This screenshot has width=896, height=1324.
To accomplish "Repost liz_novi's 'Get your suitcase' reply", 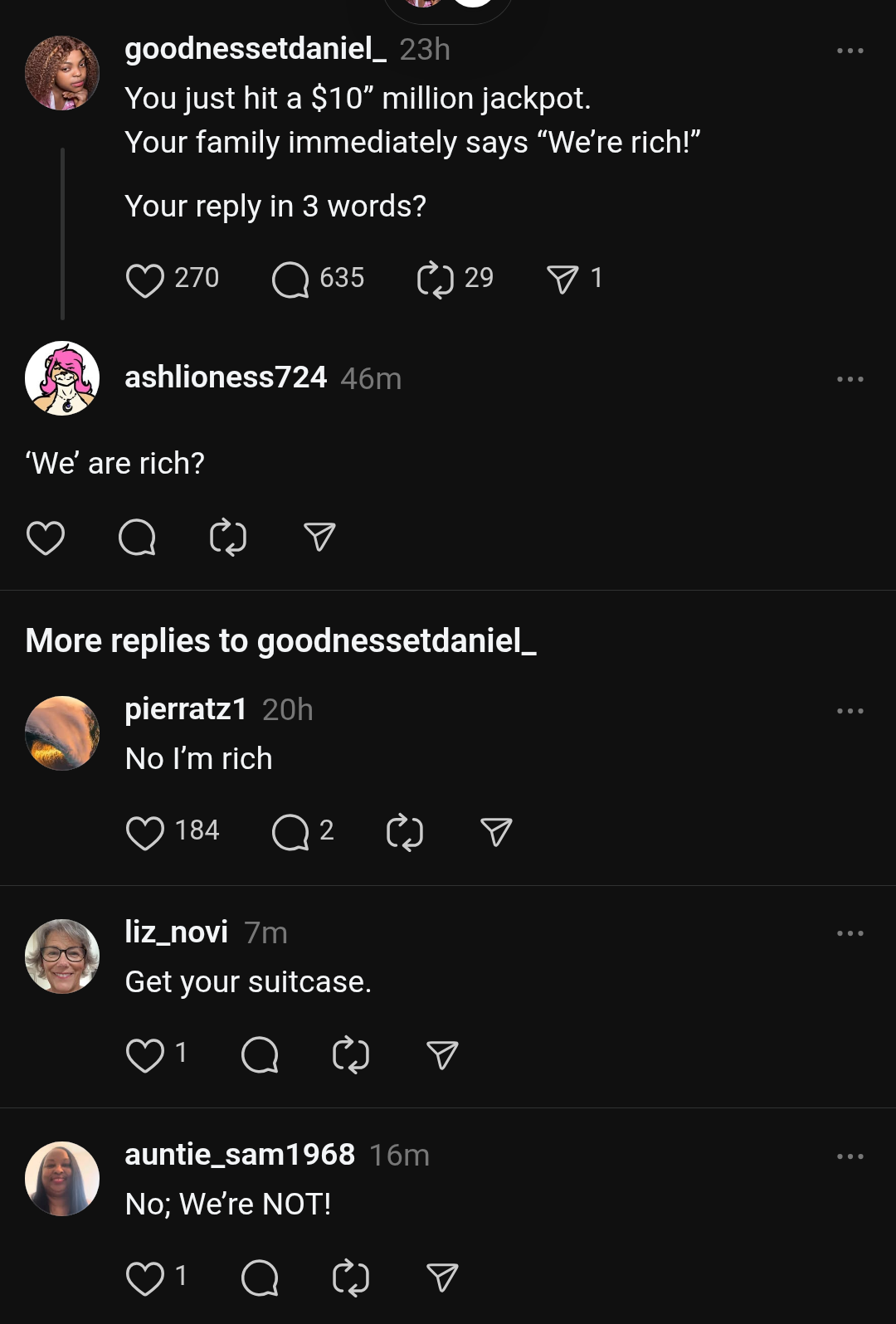I will point(350,1055).
